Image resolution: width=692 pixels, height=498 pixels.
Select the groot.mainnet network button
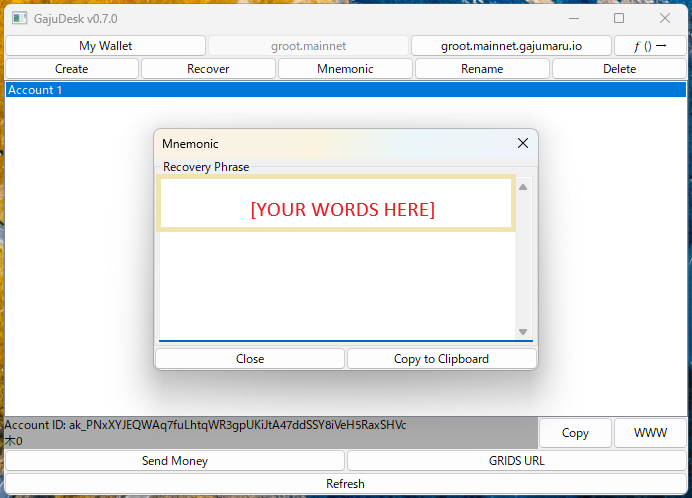[308, 46]
